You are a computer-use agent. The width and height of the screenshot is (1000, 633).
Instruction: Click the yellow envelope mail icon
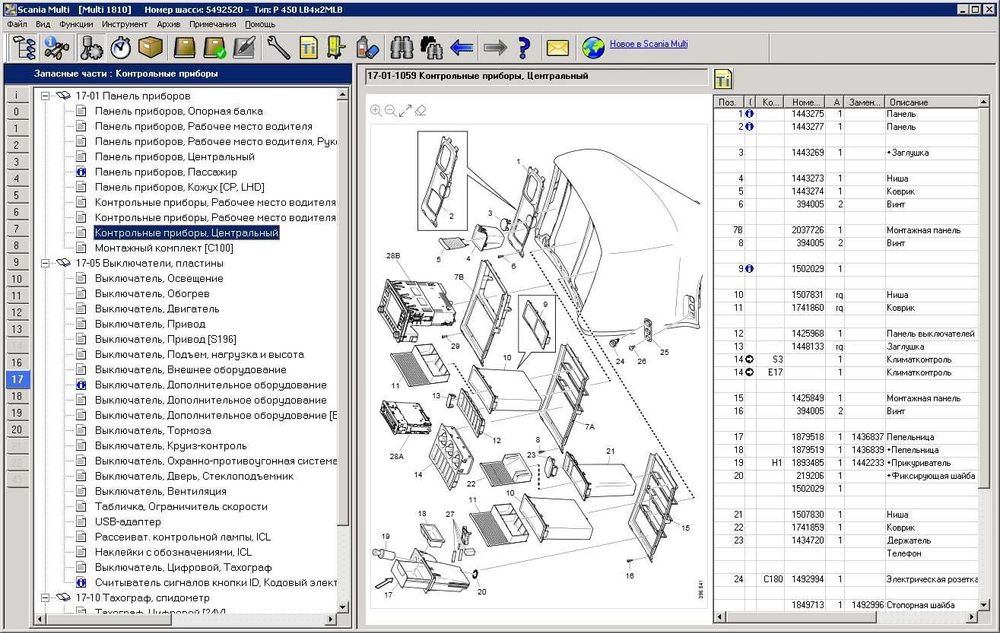point(557,47)
